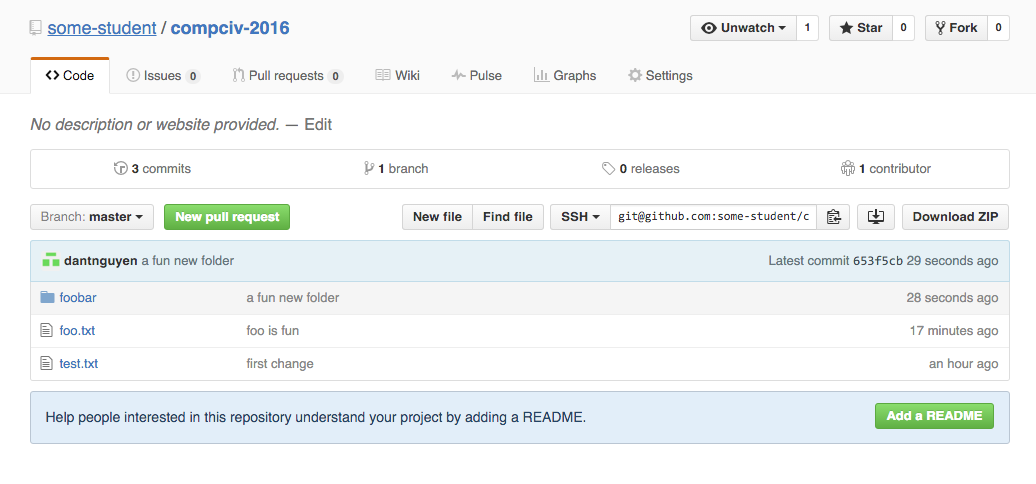Click the foo.txt file icon

[46, 330]
